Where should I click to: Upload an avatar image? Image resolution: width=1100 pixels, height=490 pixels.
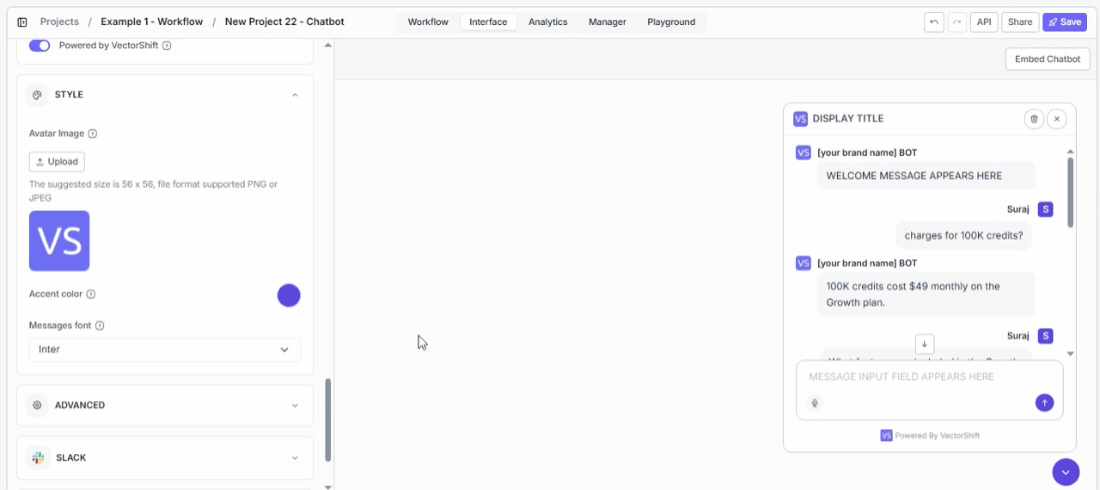[57, 161]
